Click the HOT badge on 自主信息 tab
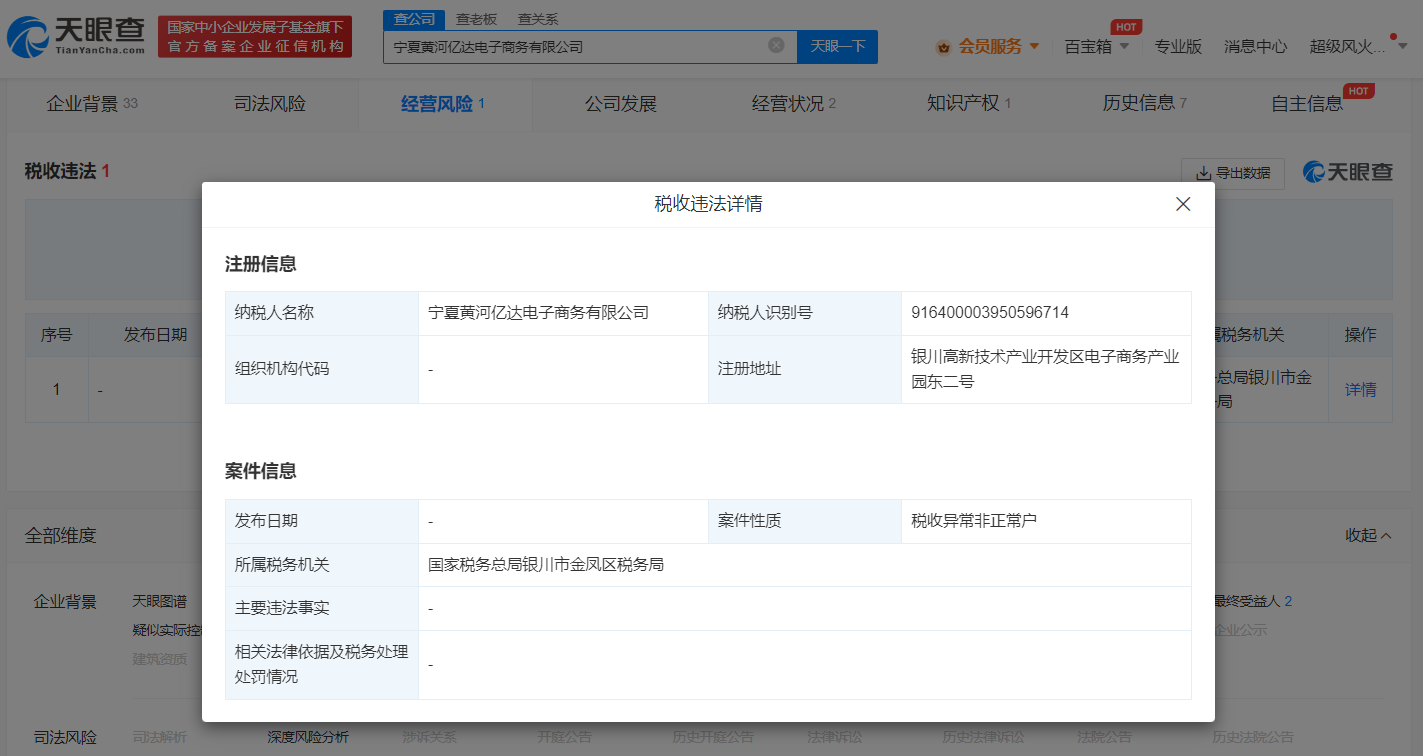Image resolution: width=1423 pixels, height=756 pixels. 1357,89
